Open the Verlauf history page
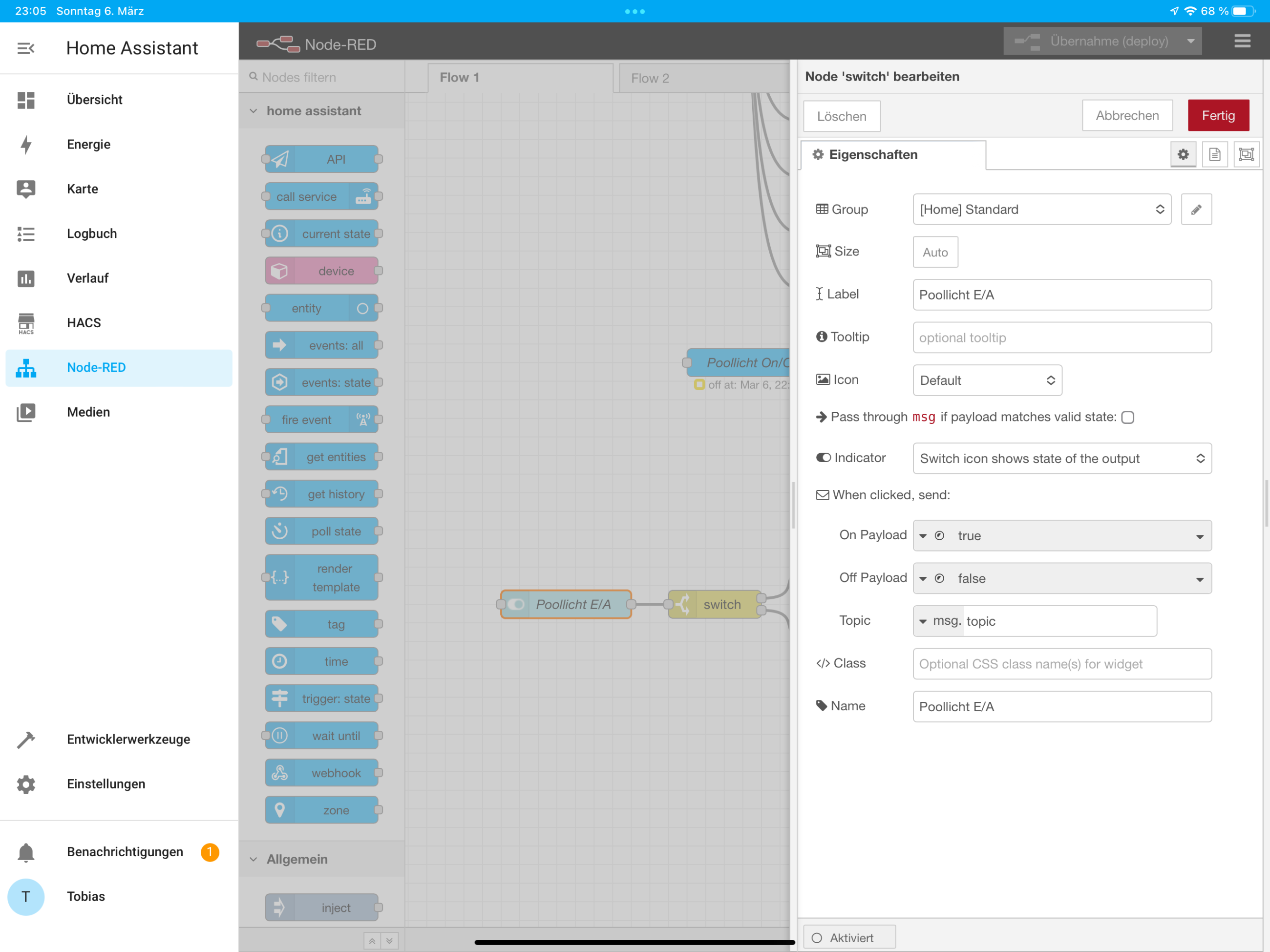Image resolution: width=1270 pixels, height=952 pixels. [119, 278]
